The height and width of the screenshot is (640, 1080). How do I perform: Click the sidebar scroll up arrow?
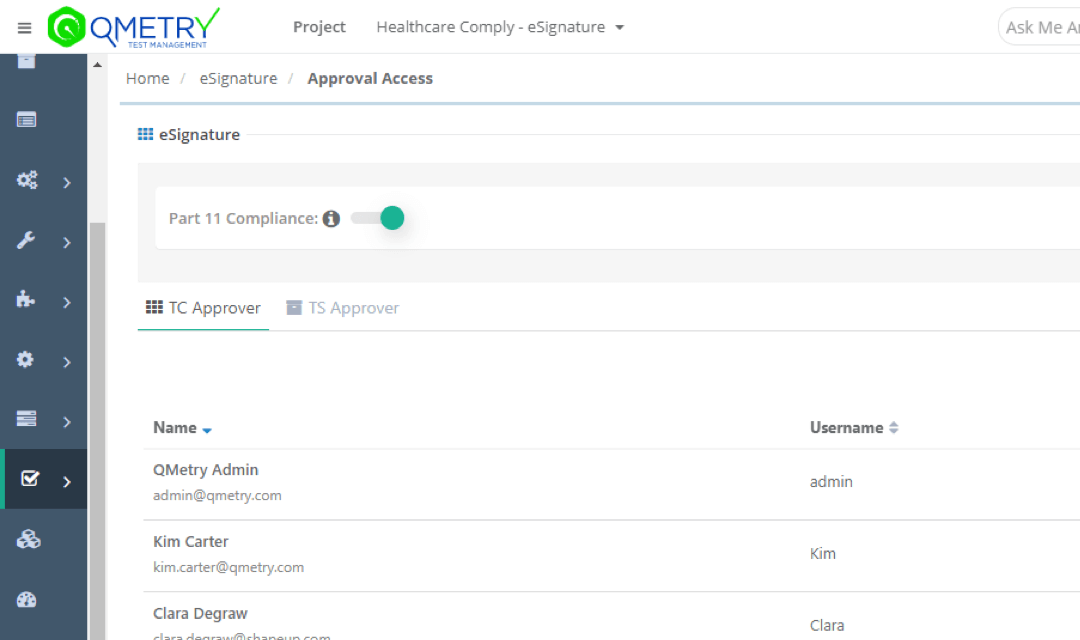[97, 65]
